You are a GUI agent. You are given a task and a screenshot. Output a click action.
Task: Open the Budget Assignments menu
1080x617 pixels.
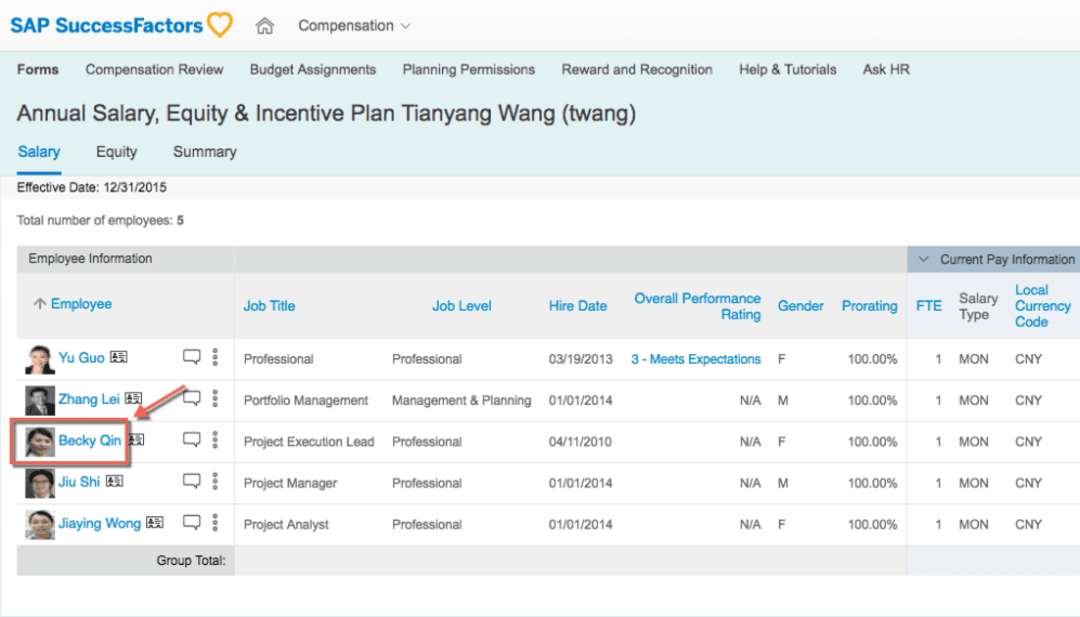point(311,69)
